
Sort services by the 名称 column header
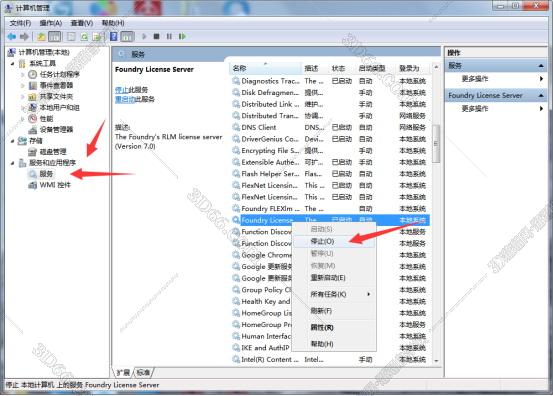click(x=265, y=68)
